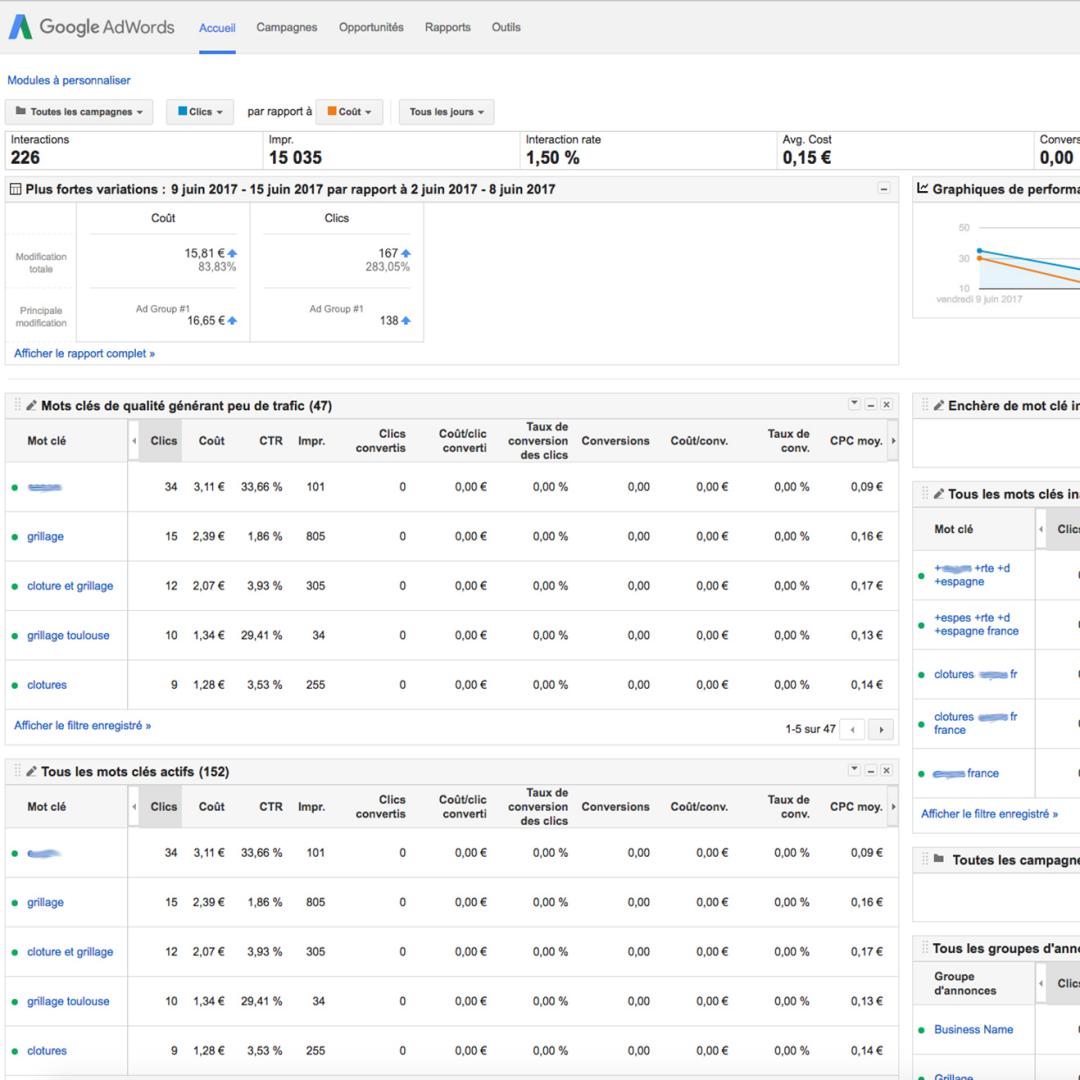Go to previous page of keyword results
Image resolution: width=1080 pixels, height=1080 pixels.
853,729
